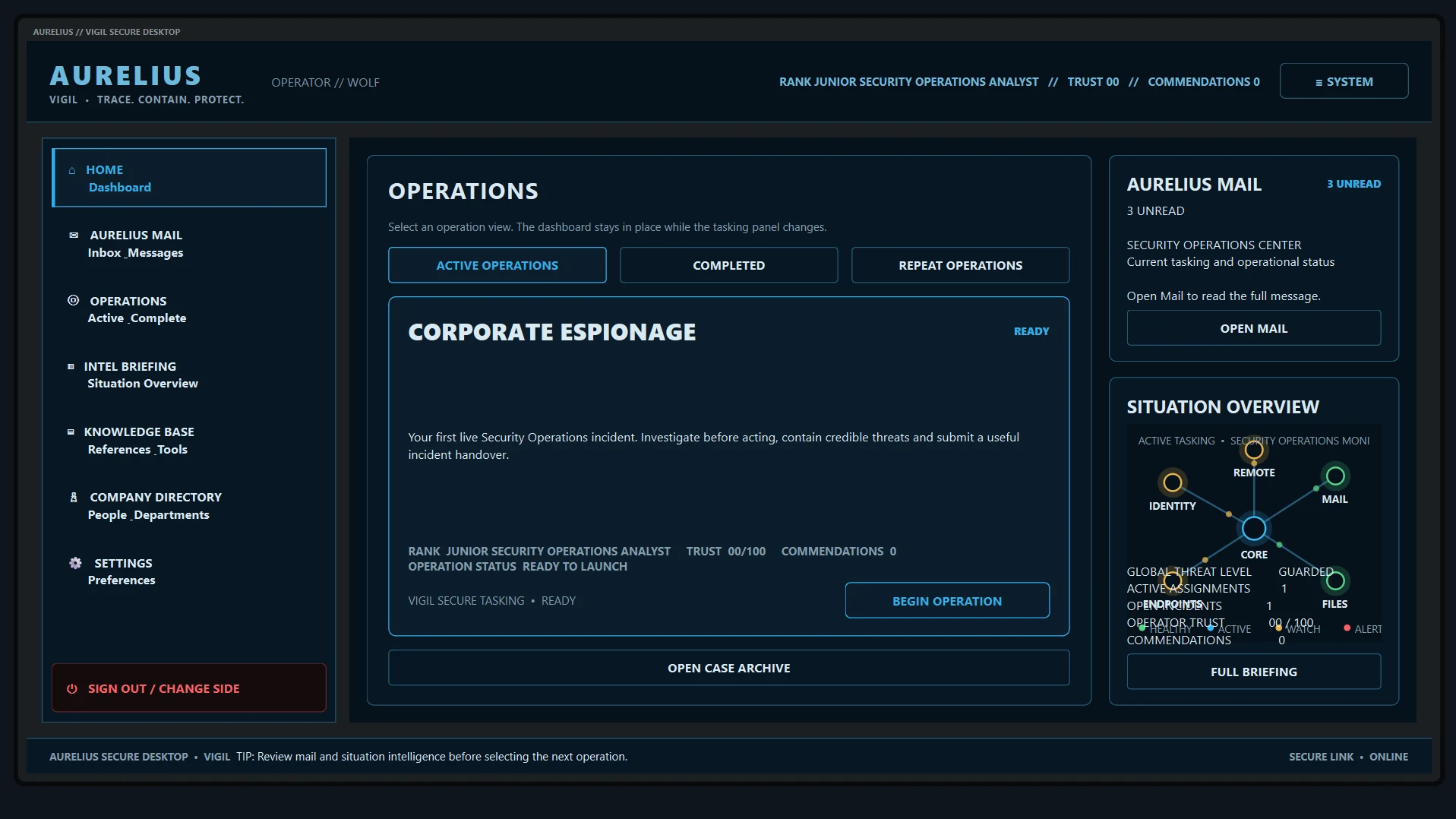Image resolution: width=1456 pixels, height=819 pixels.
Task: Click the Open Mail button
Action: coord(1254,328)
